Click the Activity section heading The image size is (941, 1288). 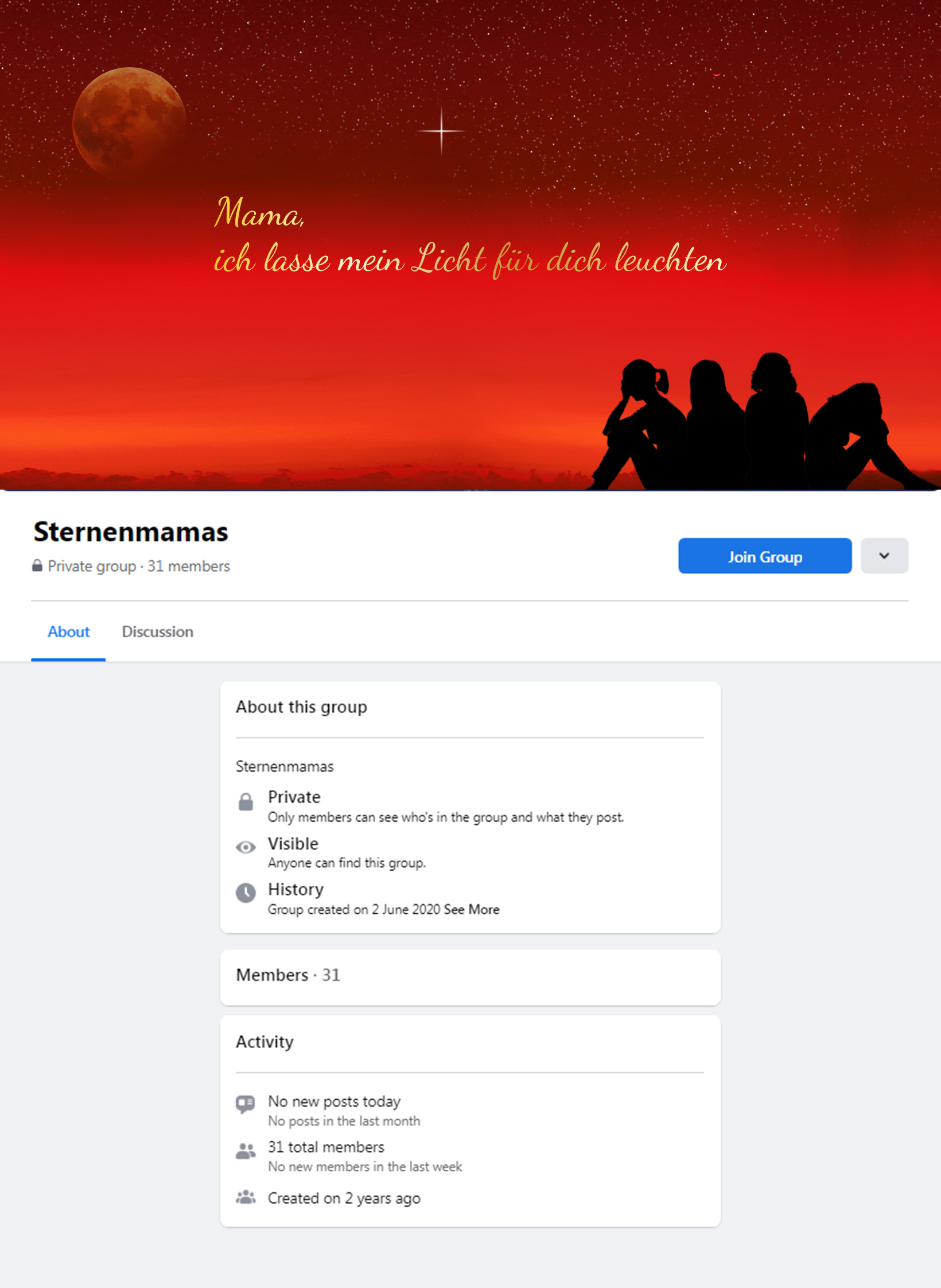[265, 1042]
